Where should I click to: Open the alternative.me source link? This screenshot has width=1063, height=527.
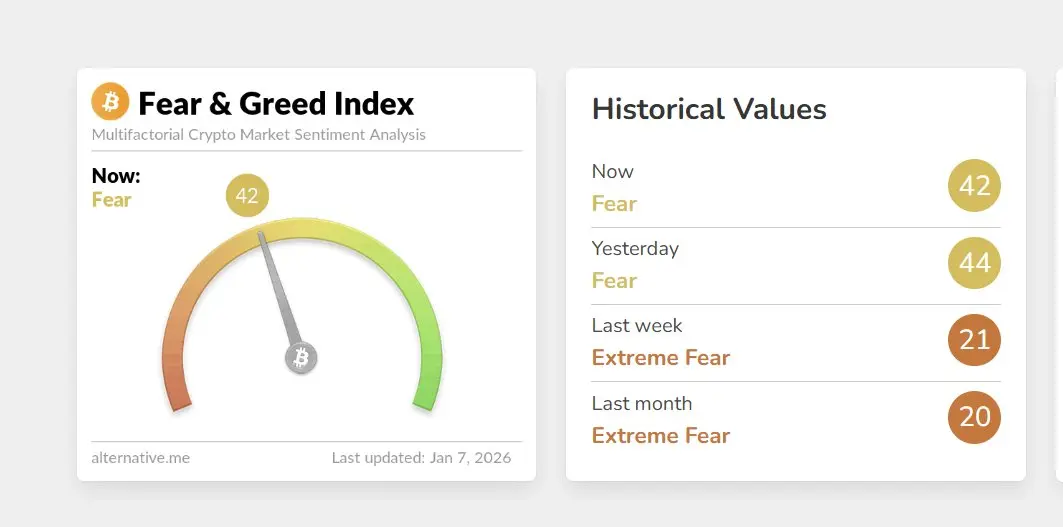point(140,458)
